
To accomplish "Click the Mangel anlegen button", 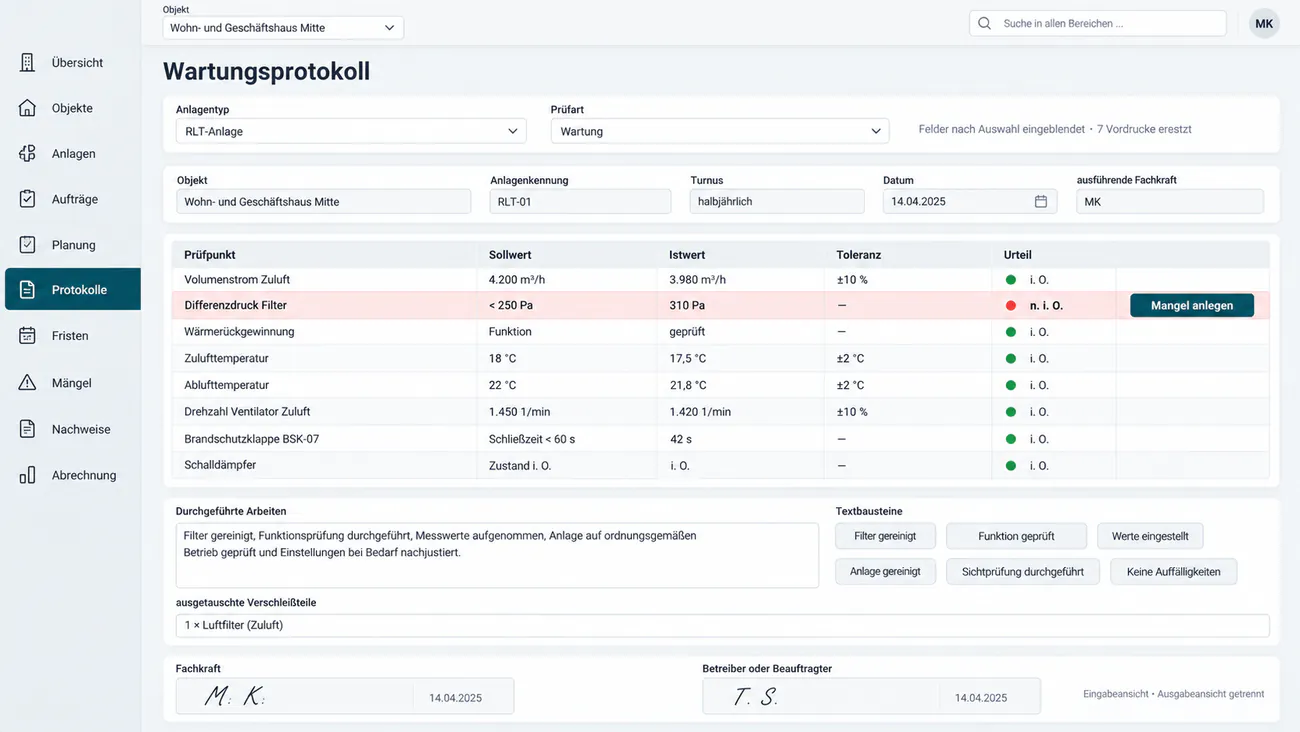I will click(x=1192, y=306).
